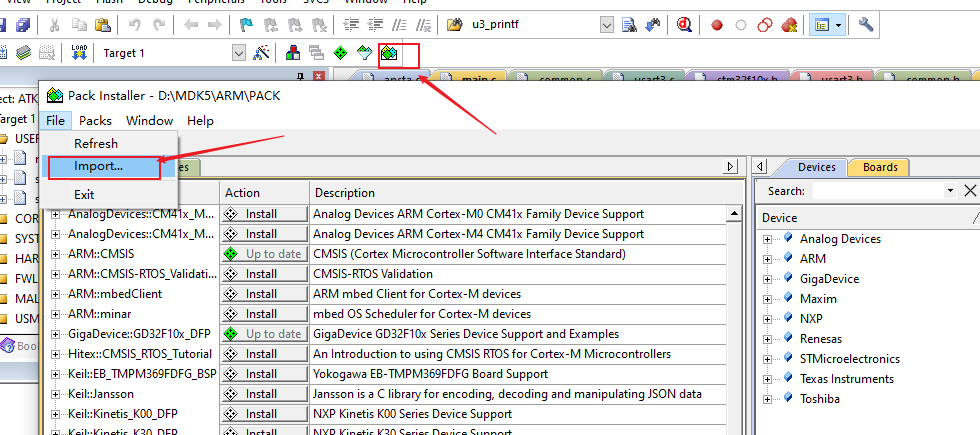Toggle enable/disable breakpoint white circle icon
This screenshot has height=435, width=980.
[741, 25]
